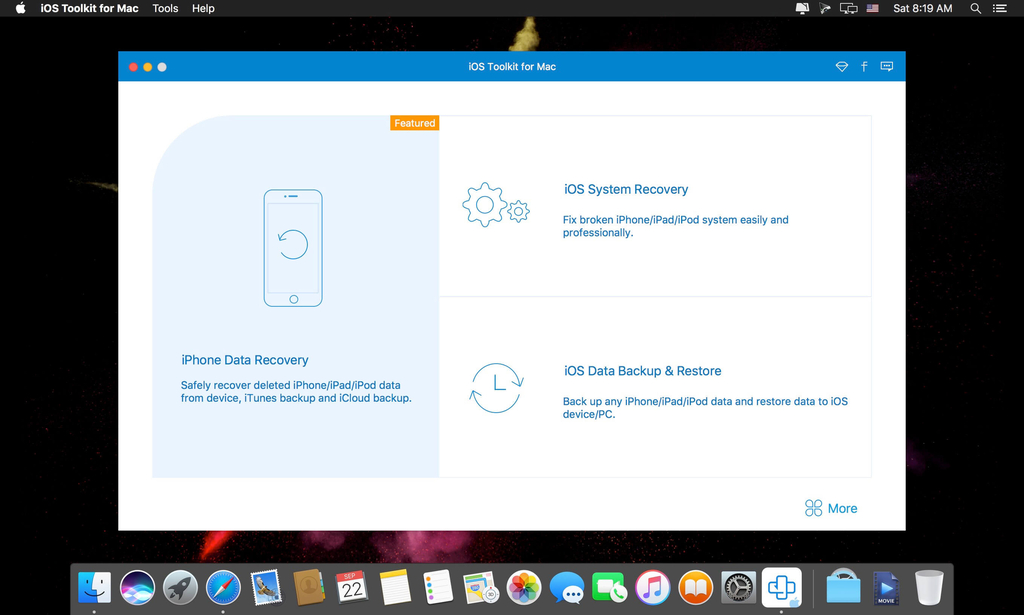
Task: Open Messages from the dock
Action: pyautogui.click(x=567, y=588)
